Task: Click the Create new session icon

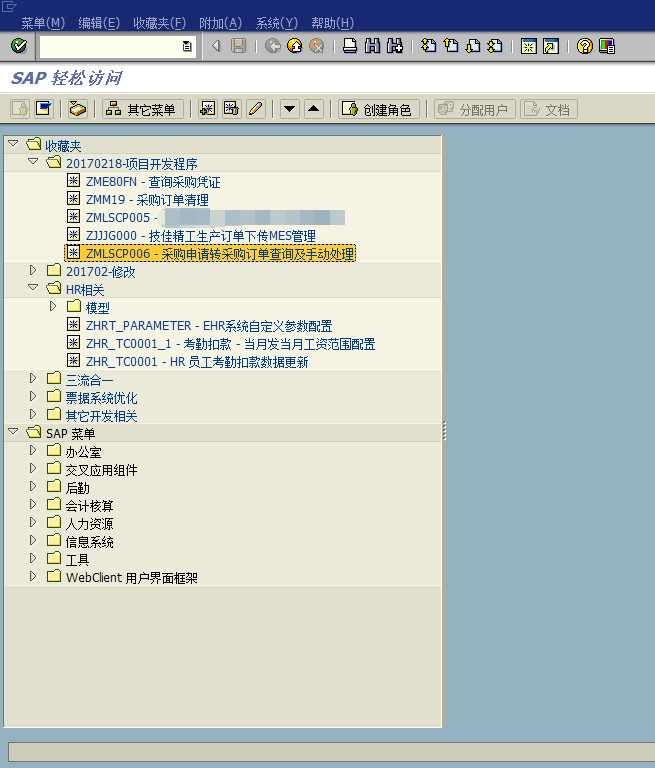Action: tap(529, 46)
